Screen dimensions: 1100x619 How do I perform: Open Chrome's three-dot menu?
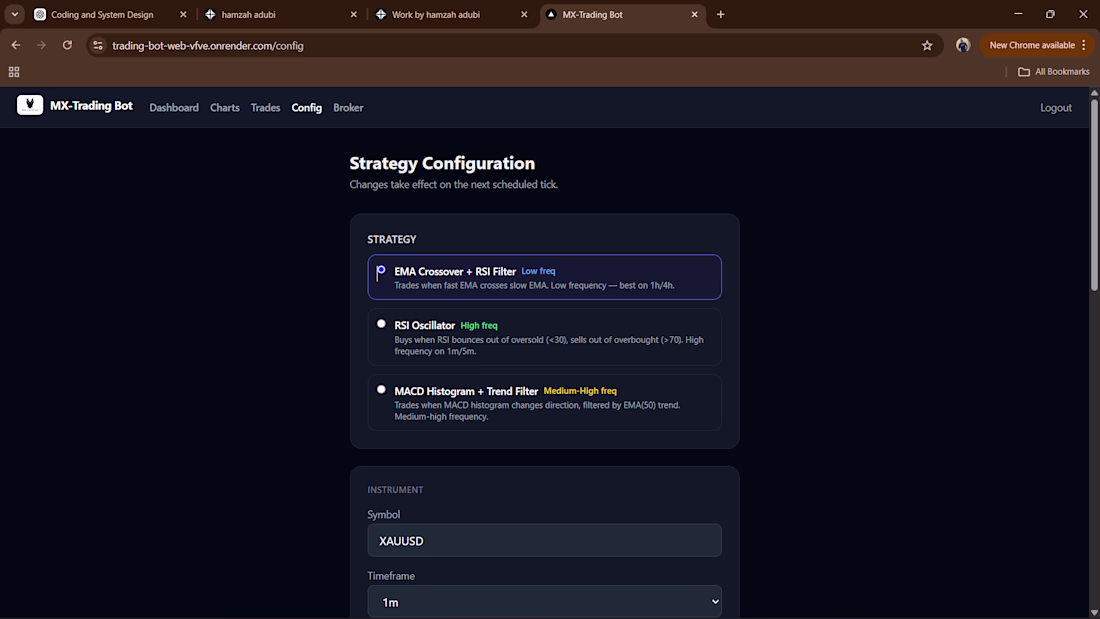[x=1084, y=45]
